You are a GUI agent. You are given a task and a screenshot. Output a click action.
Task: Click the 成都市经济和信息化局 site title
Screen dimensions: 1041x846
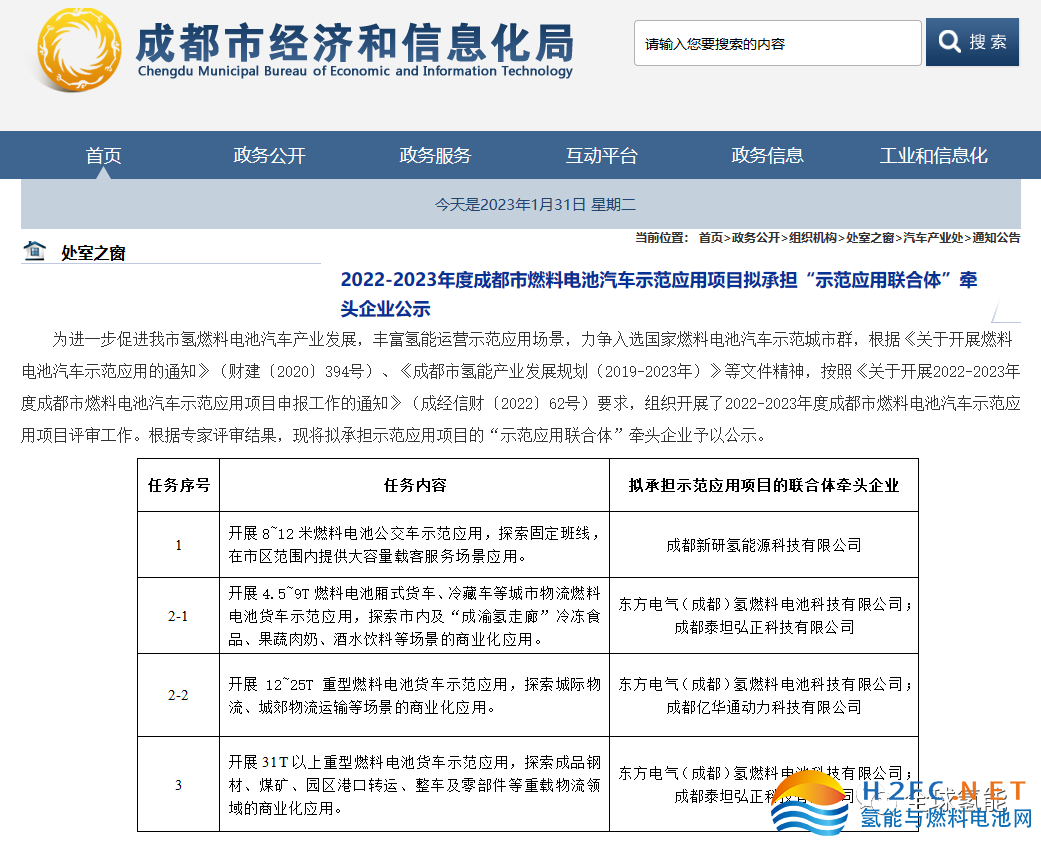[x=355, y=41]
